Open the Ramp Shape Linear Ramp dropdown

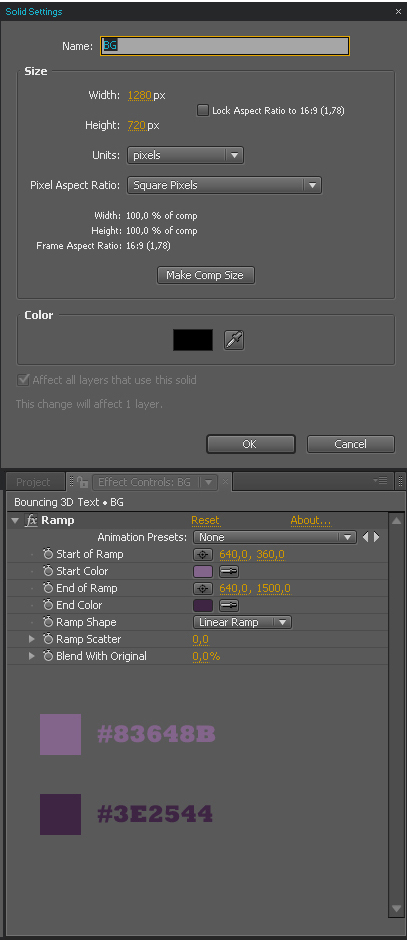242,622
